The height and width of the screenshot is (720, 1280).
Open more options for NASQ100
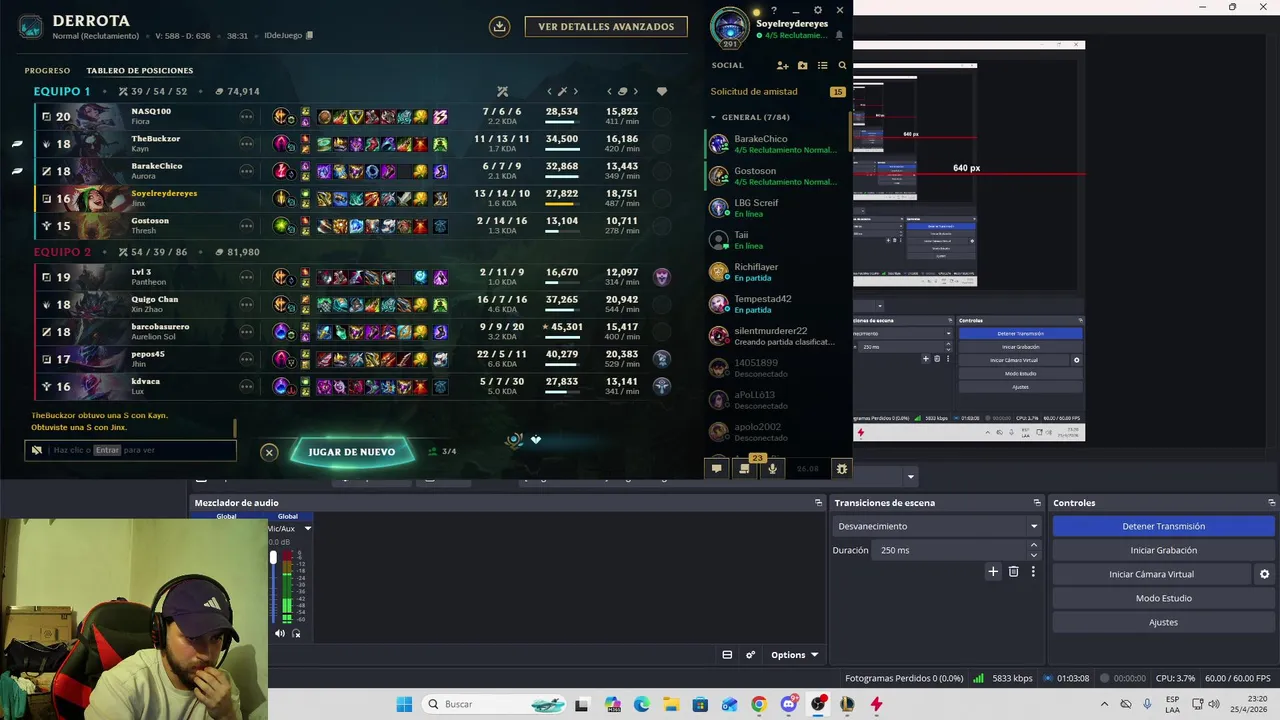246,117
